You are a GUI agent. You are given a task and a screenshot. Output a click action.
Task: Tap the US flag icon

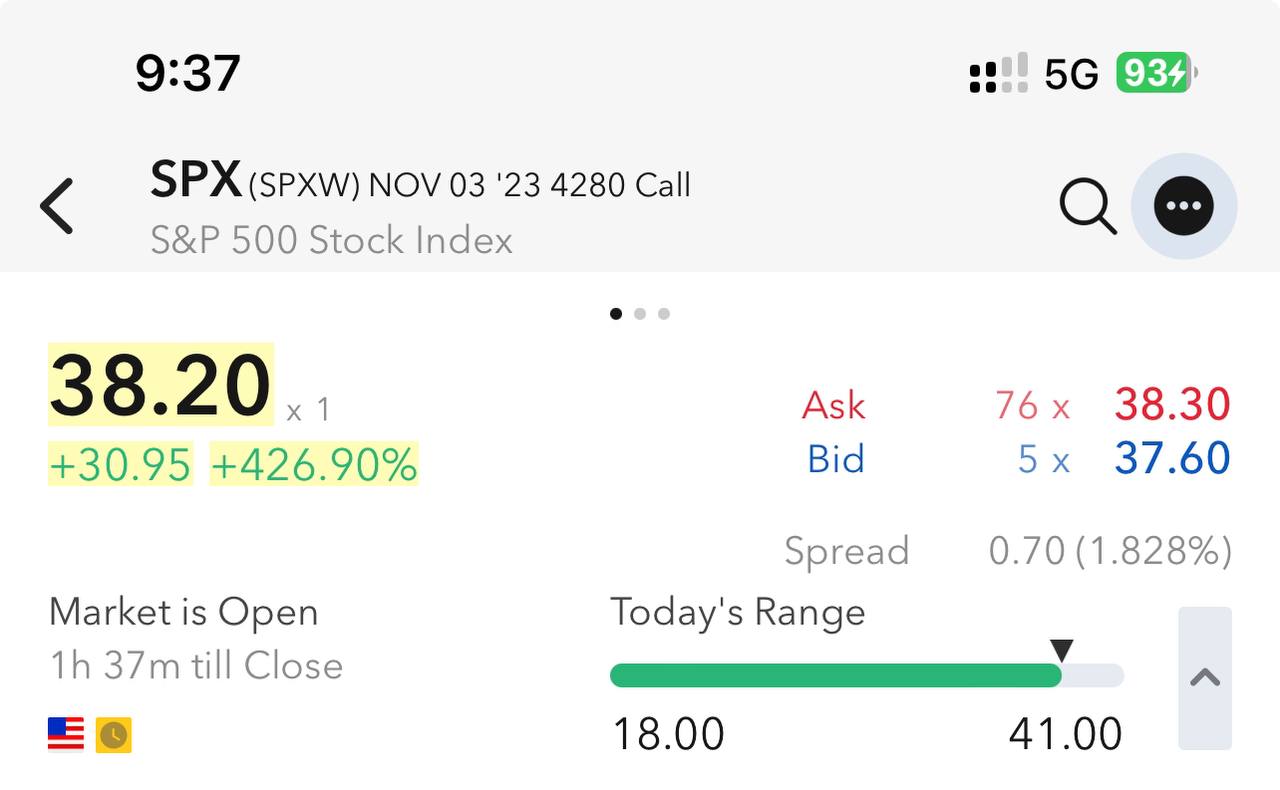(66, 734)
